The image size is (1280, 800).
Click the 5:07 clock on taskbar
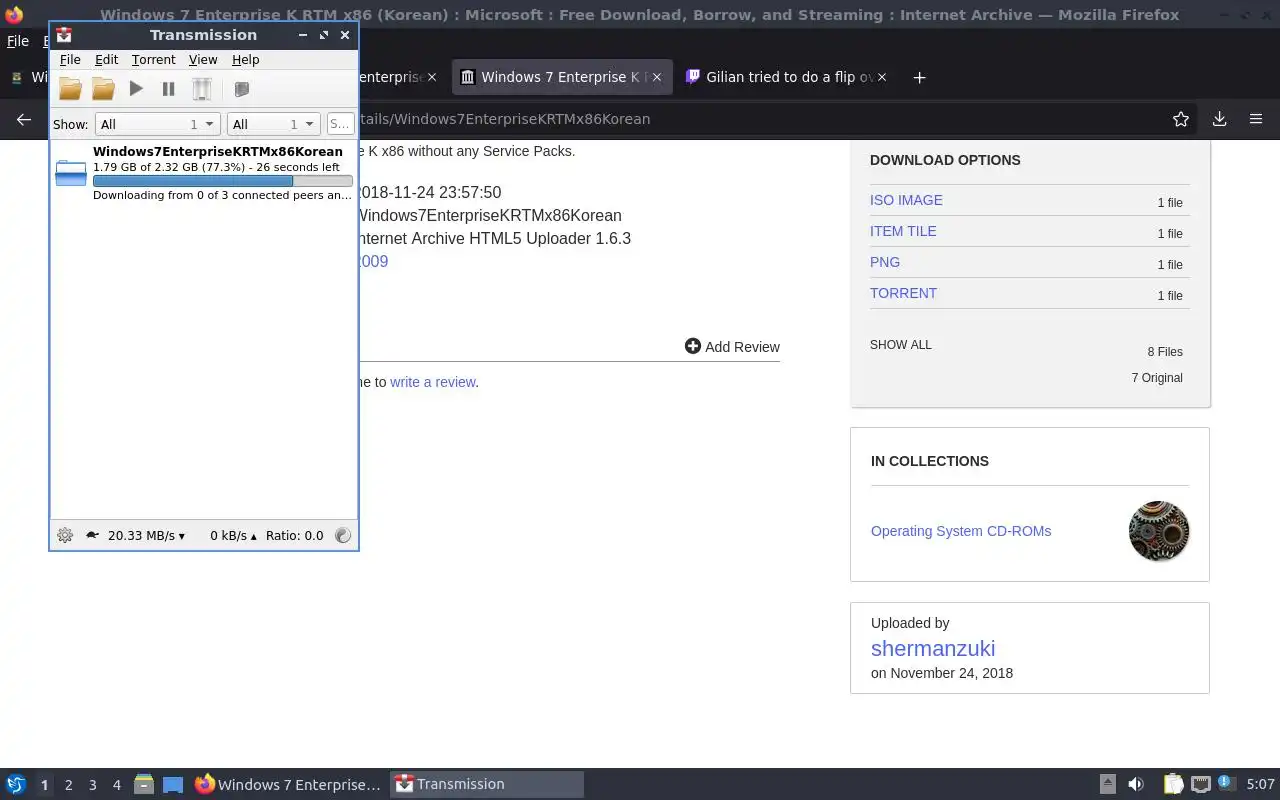tap(1260, 785)
